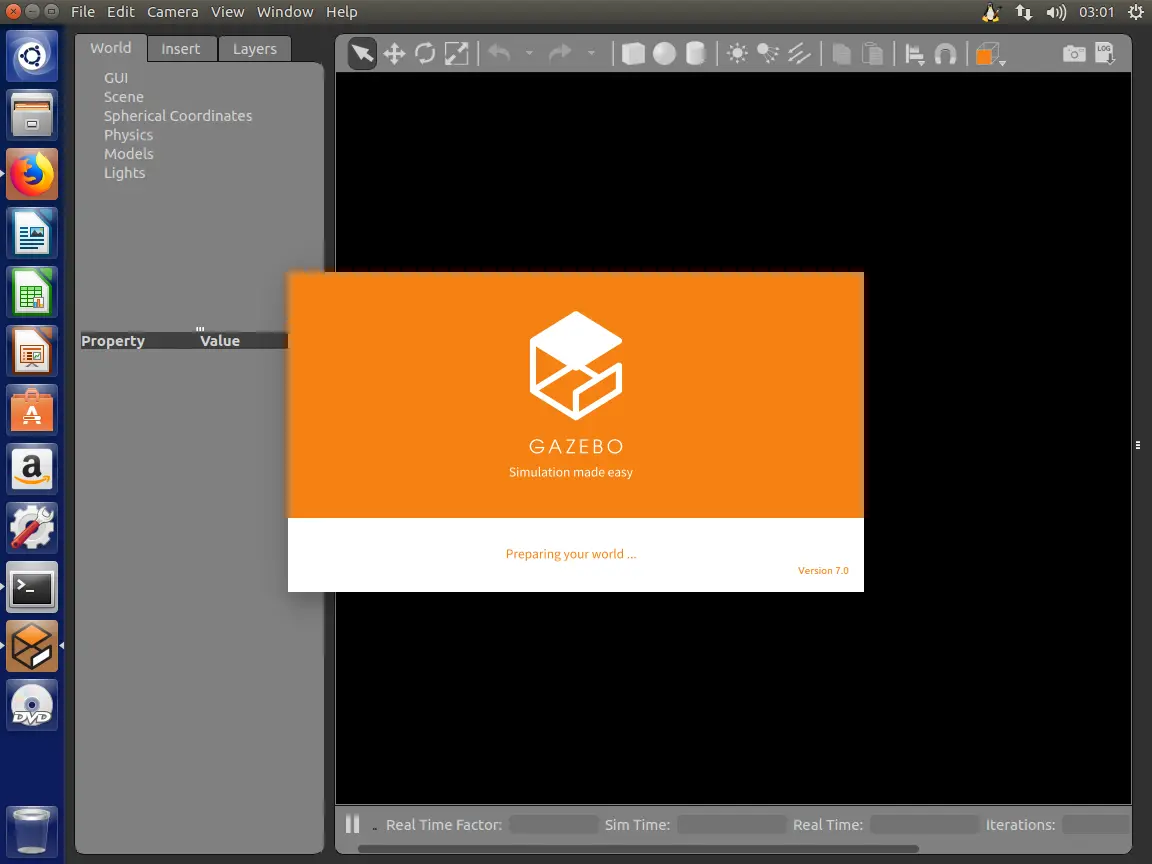
Task: Switch to the Insert tab
Action: coord(181,48)
